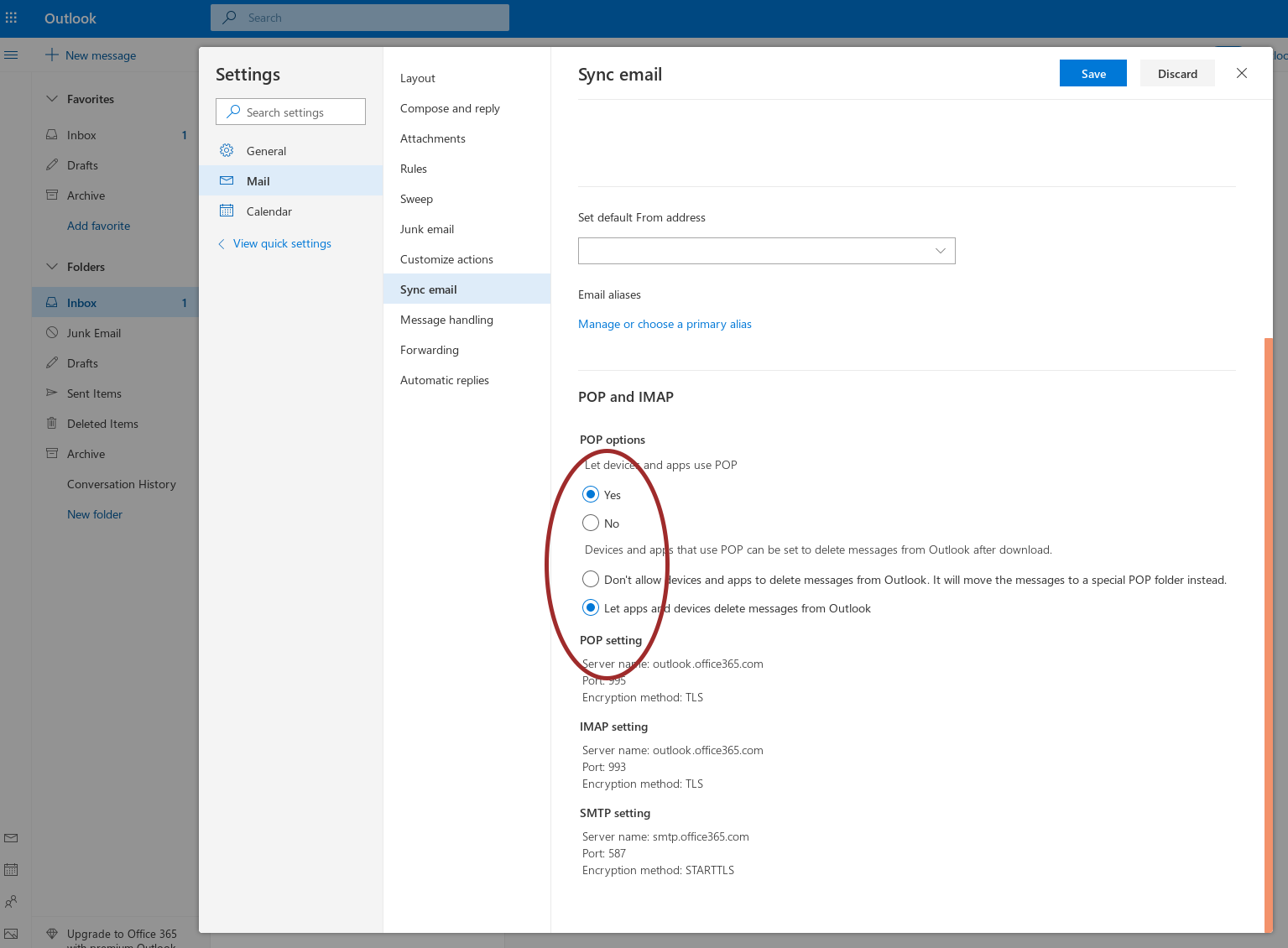Viewport: 1288px width, 948px height.
Task: Open the Junk email settings page
Action: click(x=467, y=229)
